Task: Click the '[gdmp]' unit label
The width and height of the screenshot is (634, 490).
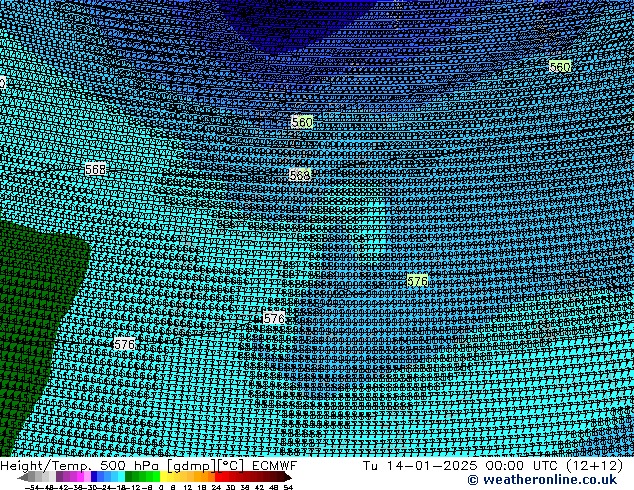Action: pyautogui.click(x=192, y=466)
